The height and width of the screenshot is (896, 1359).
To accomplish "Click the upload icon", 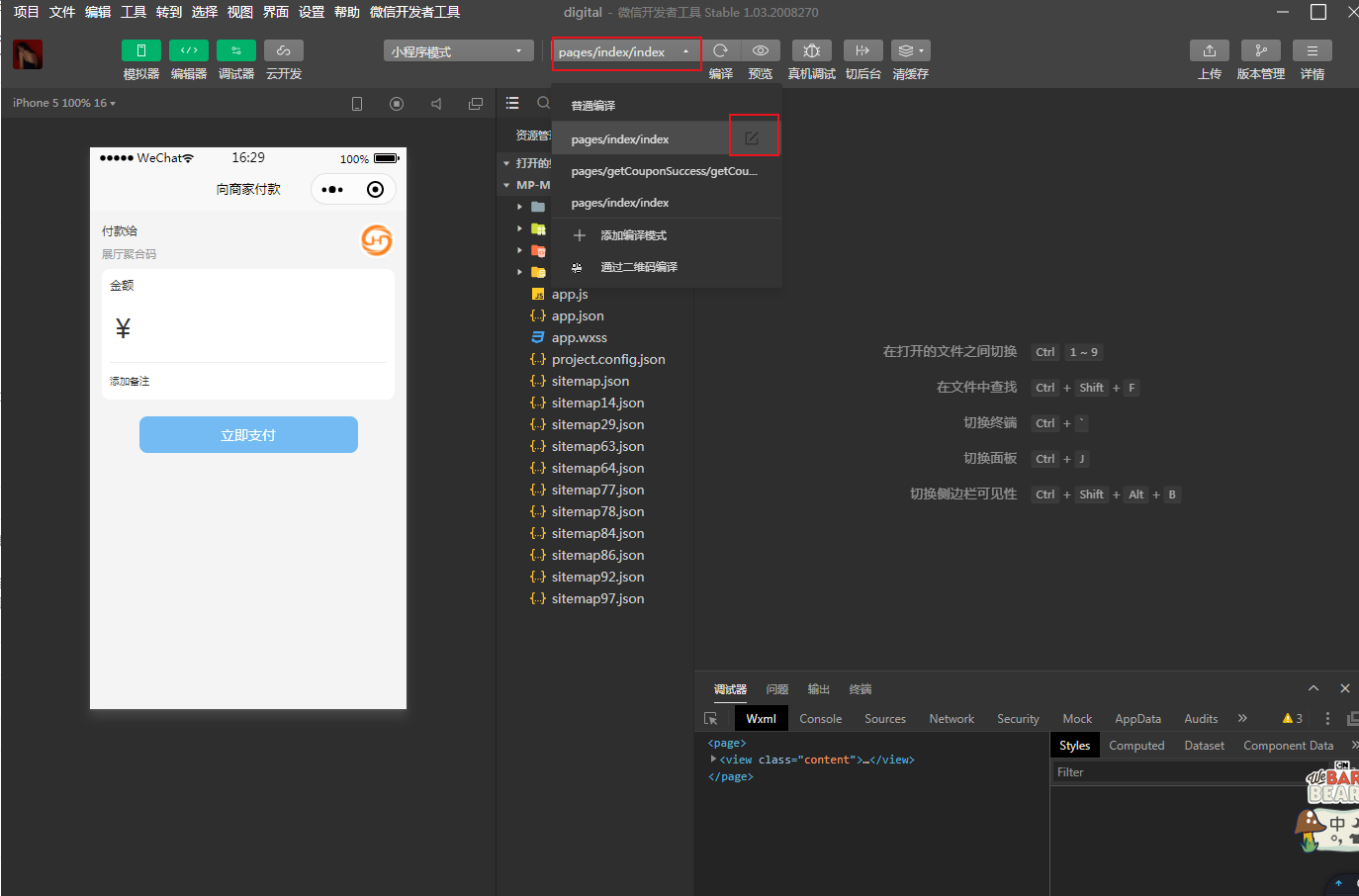I will tap(1210, 50).
